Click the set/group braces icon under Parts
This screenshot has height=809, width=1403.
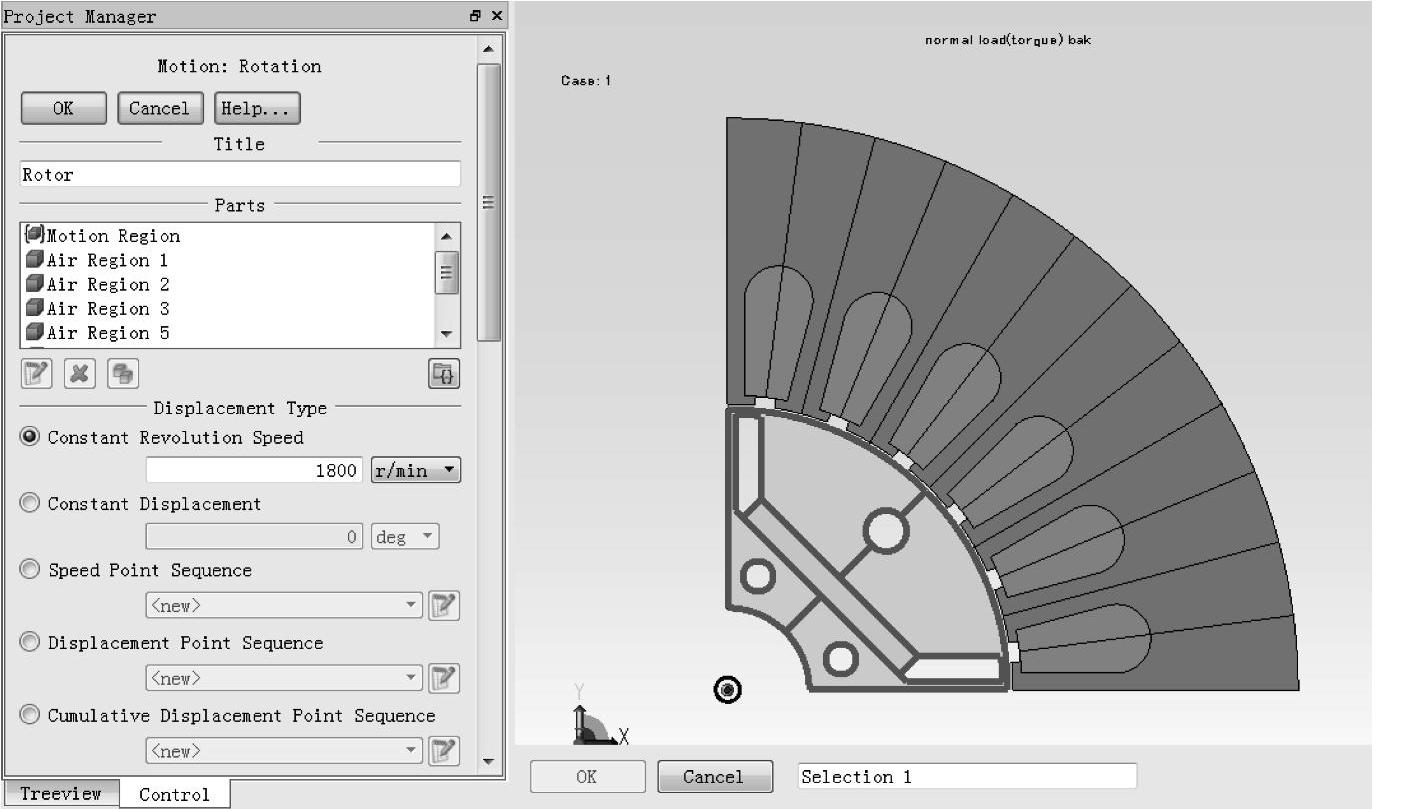point(444,374)
